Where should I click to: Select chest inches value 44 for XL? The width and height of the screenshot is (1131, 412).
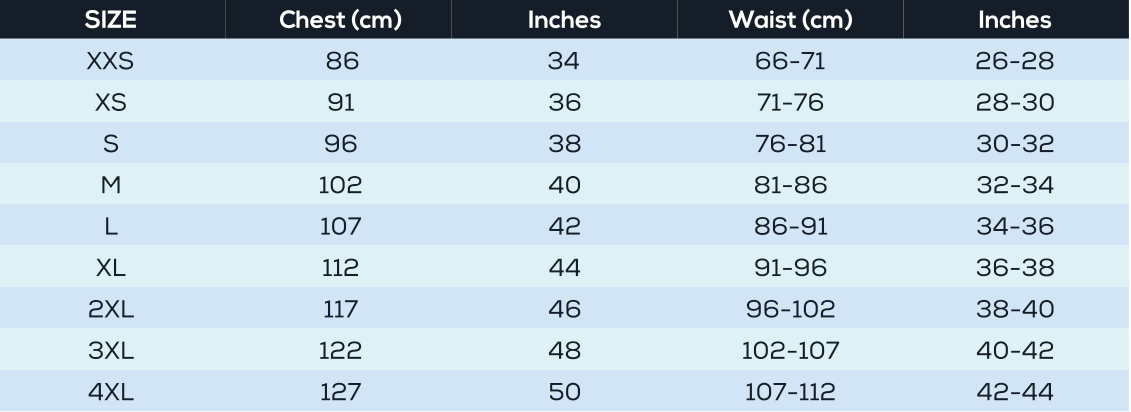tap(564, 268)
